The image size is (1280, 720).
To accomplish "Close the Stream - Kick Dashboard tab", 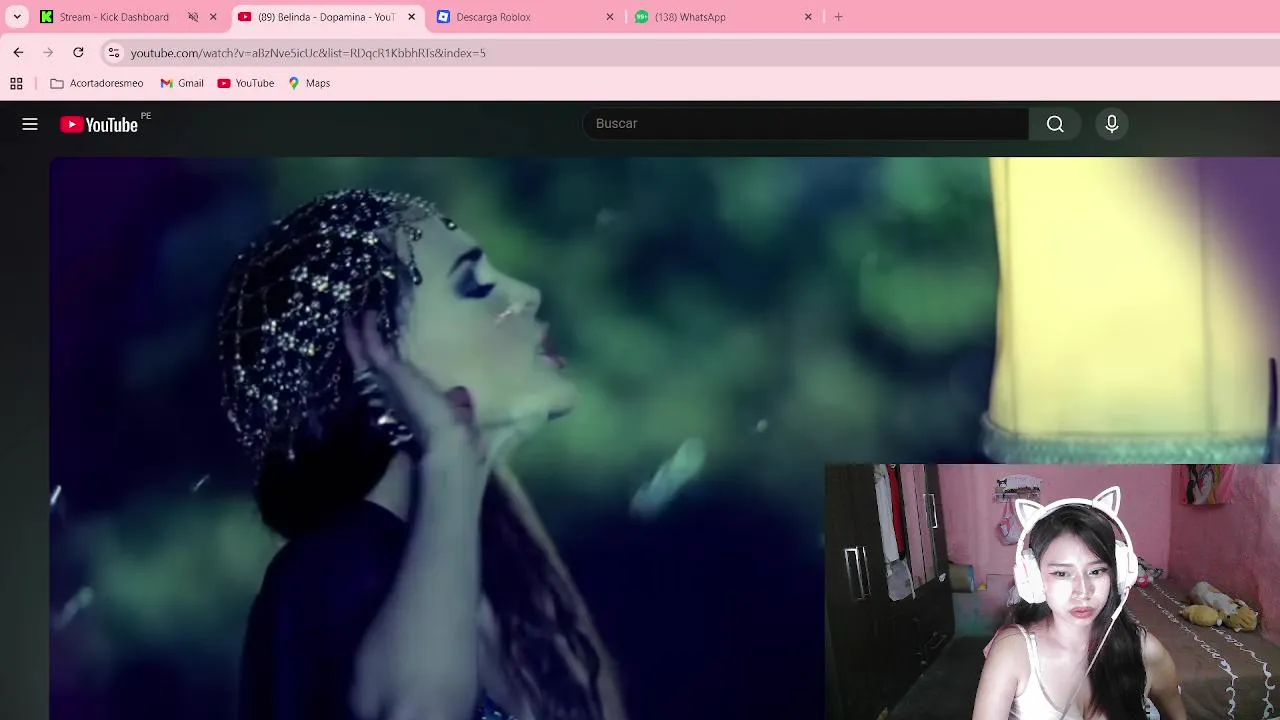I will [213, 17].
